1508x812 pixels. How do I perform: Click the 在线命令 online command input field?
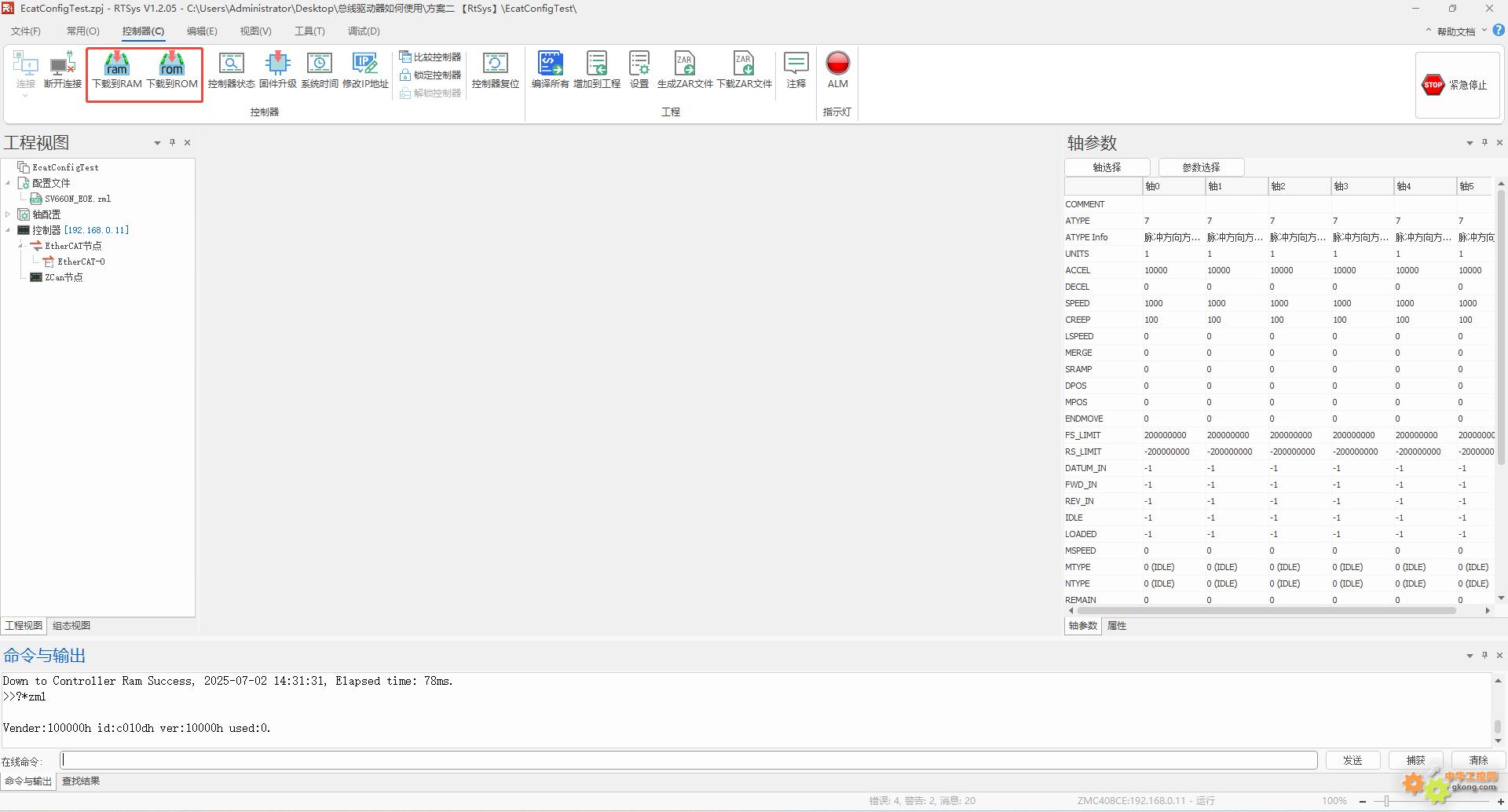click(688, 760)
